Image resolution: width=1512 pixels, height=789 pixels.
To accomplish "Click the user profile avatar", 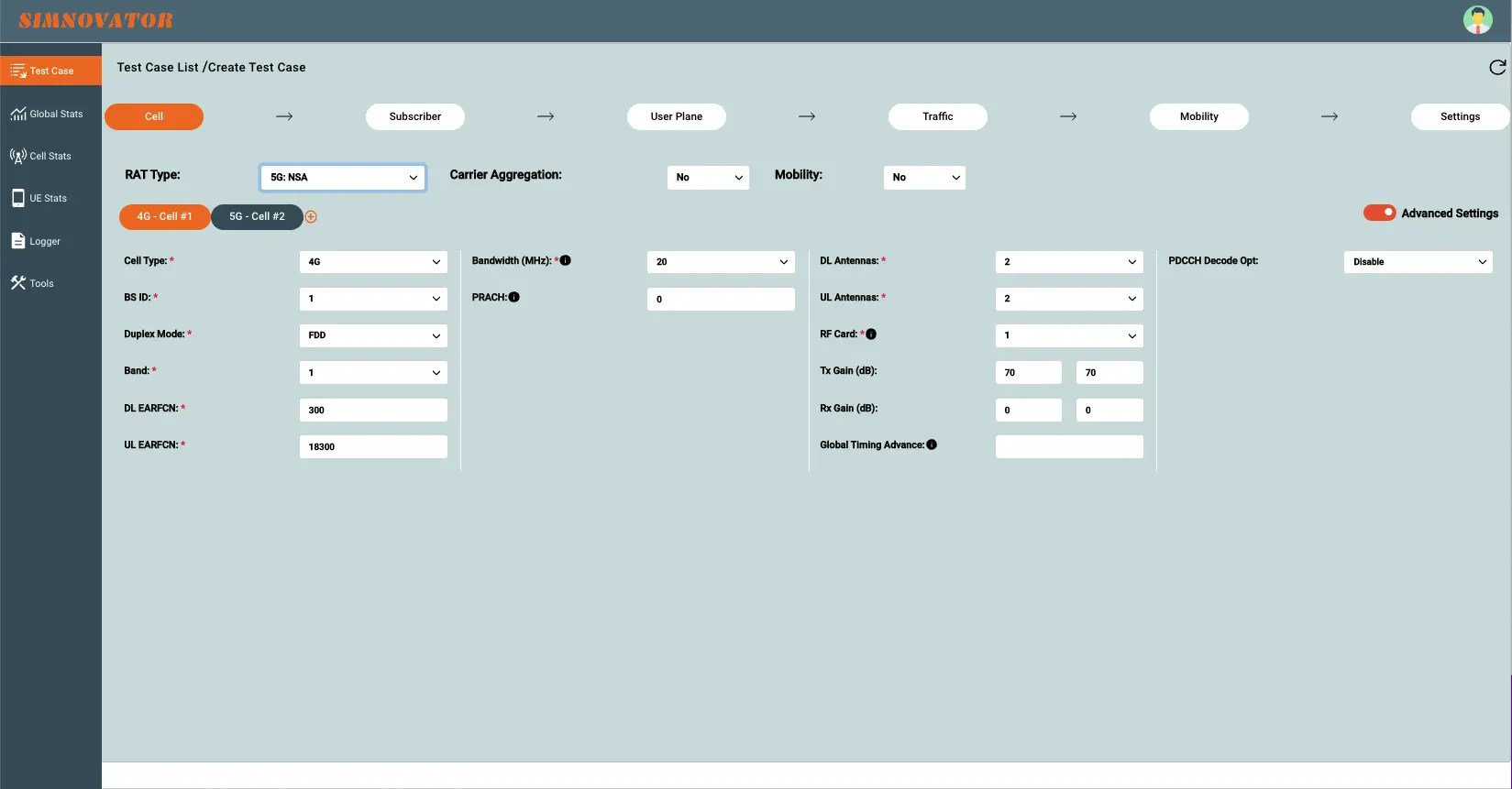I will coord(1477,20).
